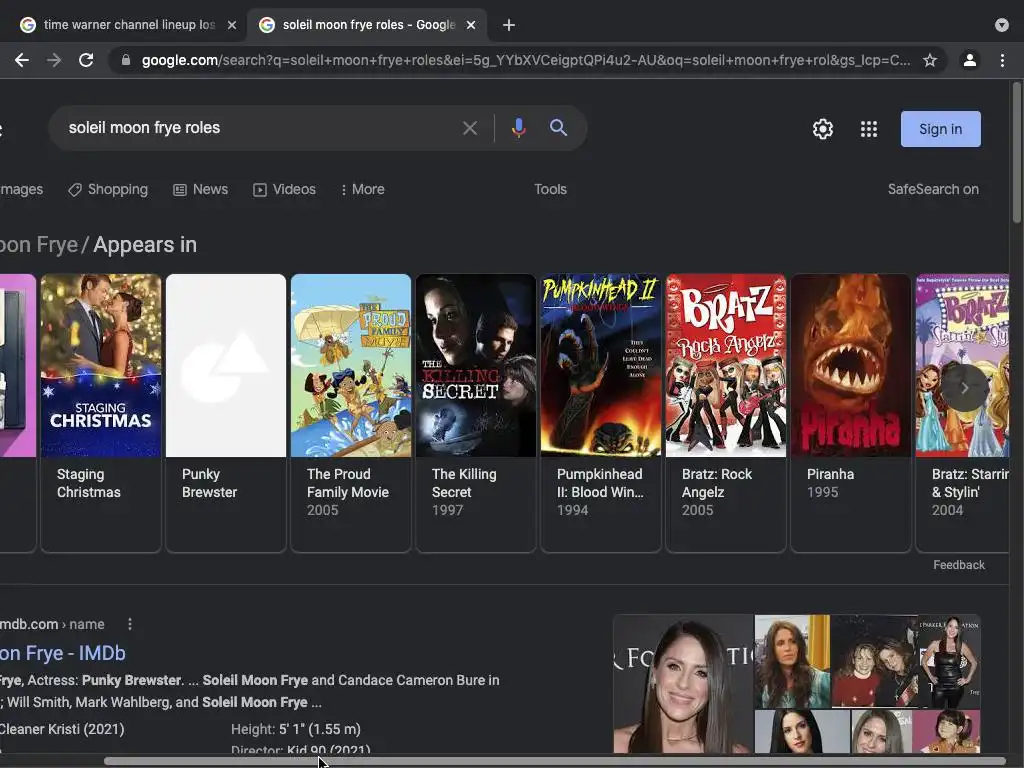Click the address bar URL
This screenshot has height=768, width=1024.
click(x=526, y=60)
